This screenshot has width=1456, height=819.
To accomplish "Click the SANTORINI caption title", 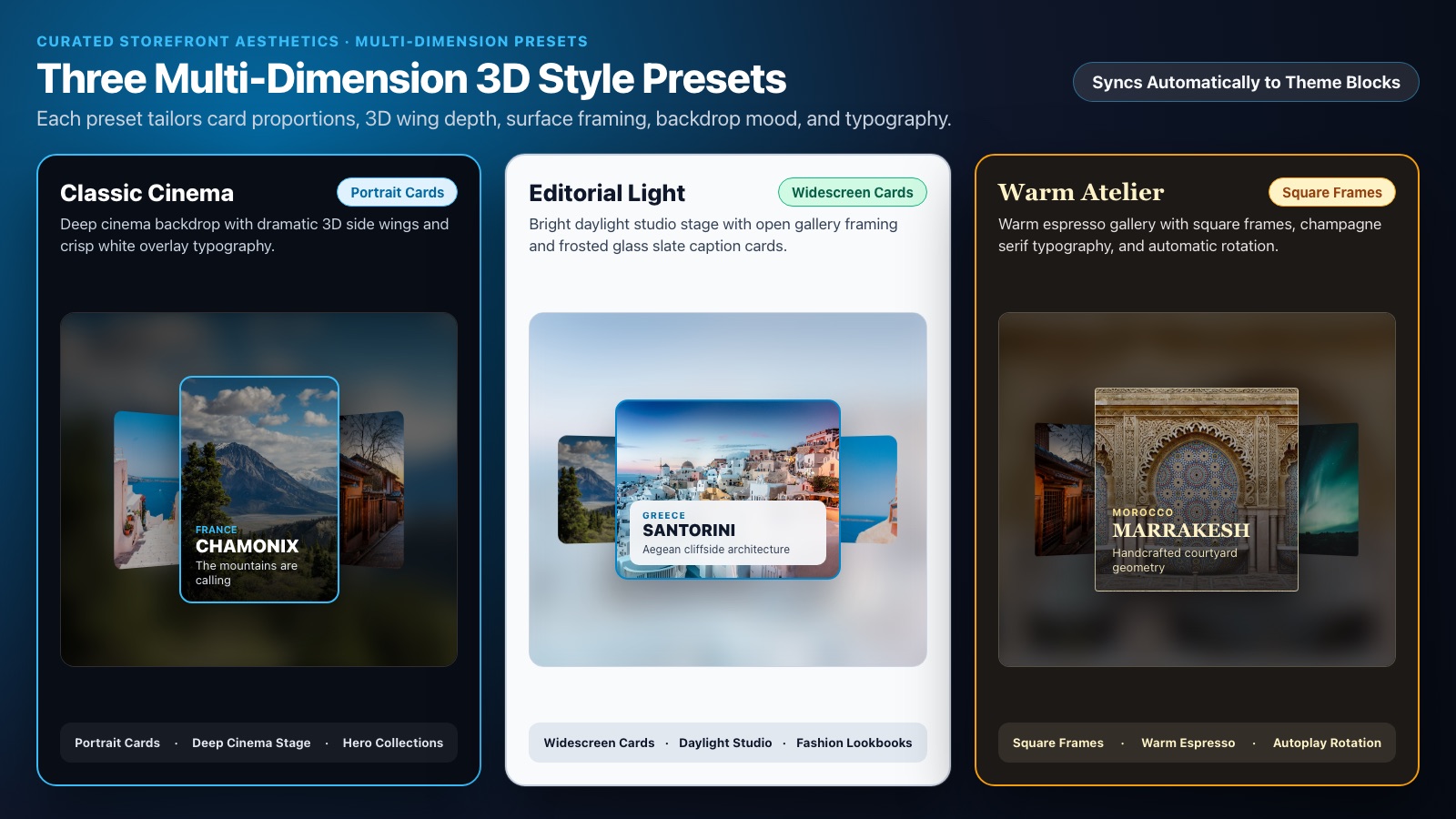I will [x=689, y=531].
